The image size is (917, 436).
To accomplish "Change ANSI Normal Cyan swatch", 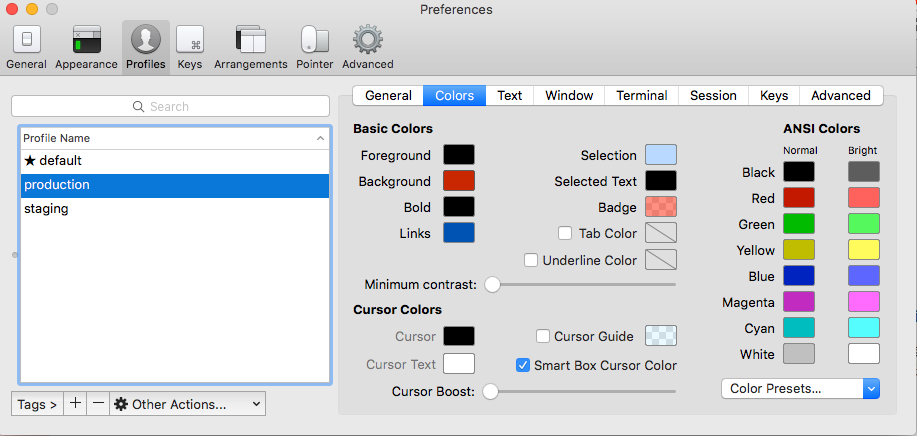I will pyautogui.click(x=799, y=328).
